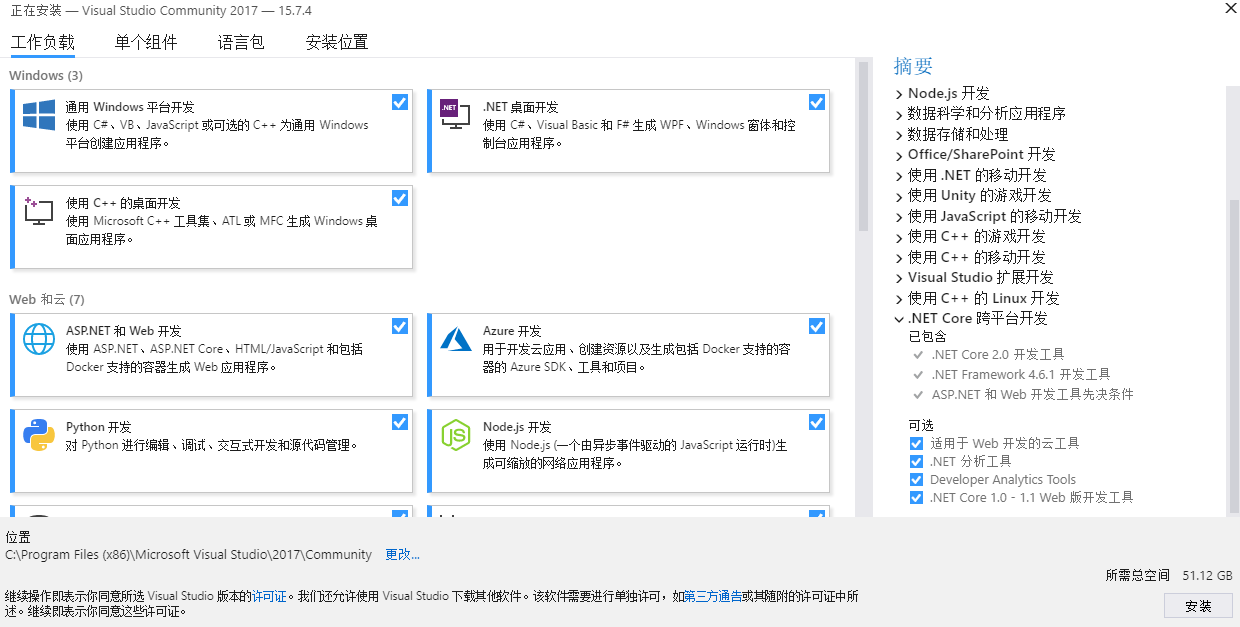Close the installer window

(x=1229, y=8)
